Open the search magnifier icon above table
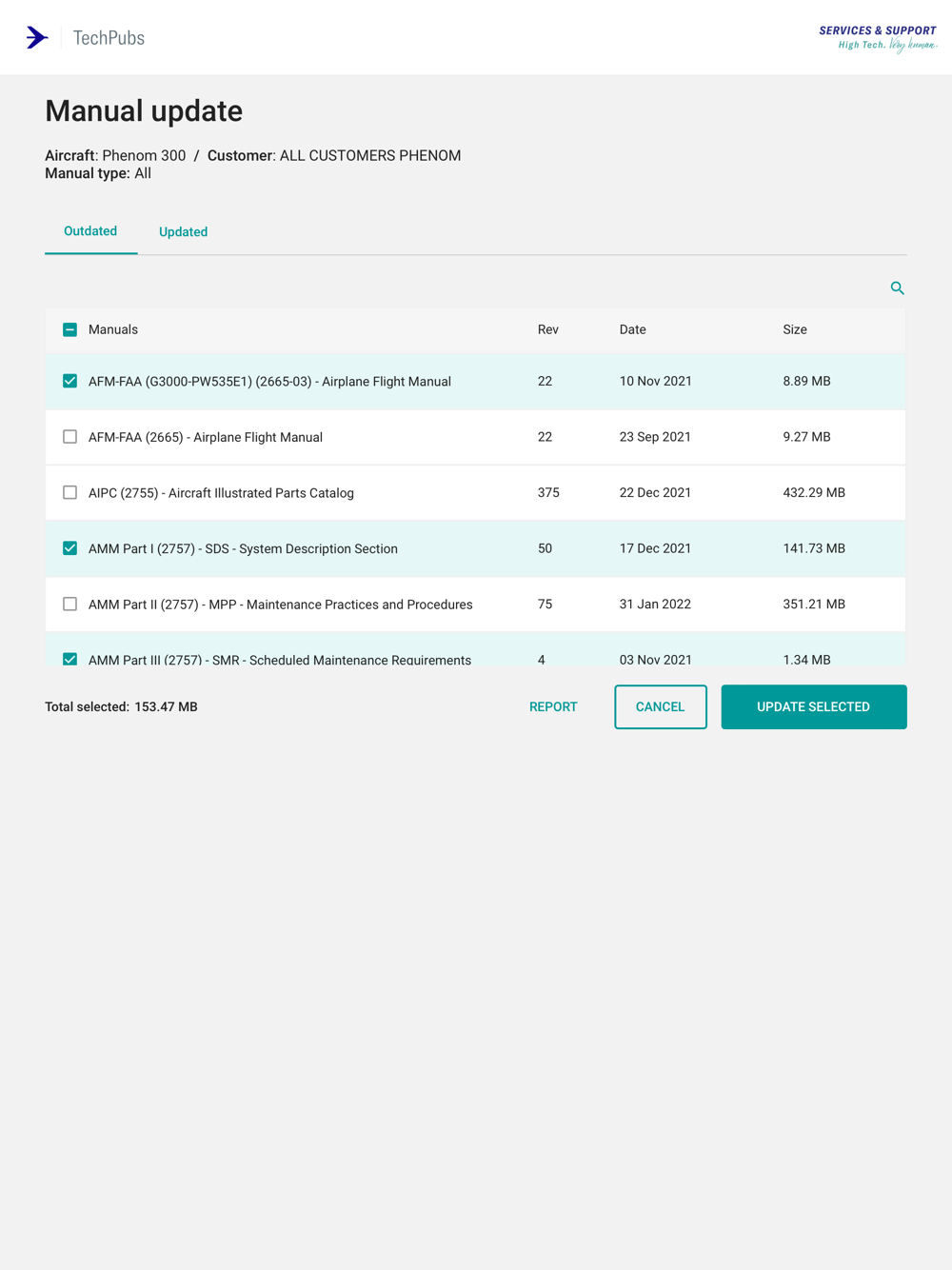Screen dimensions: 952x1270 click(897, 288)
